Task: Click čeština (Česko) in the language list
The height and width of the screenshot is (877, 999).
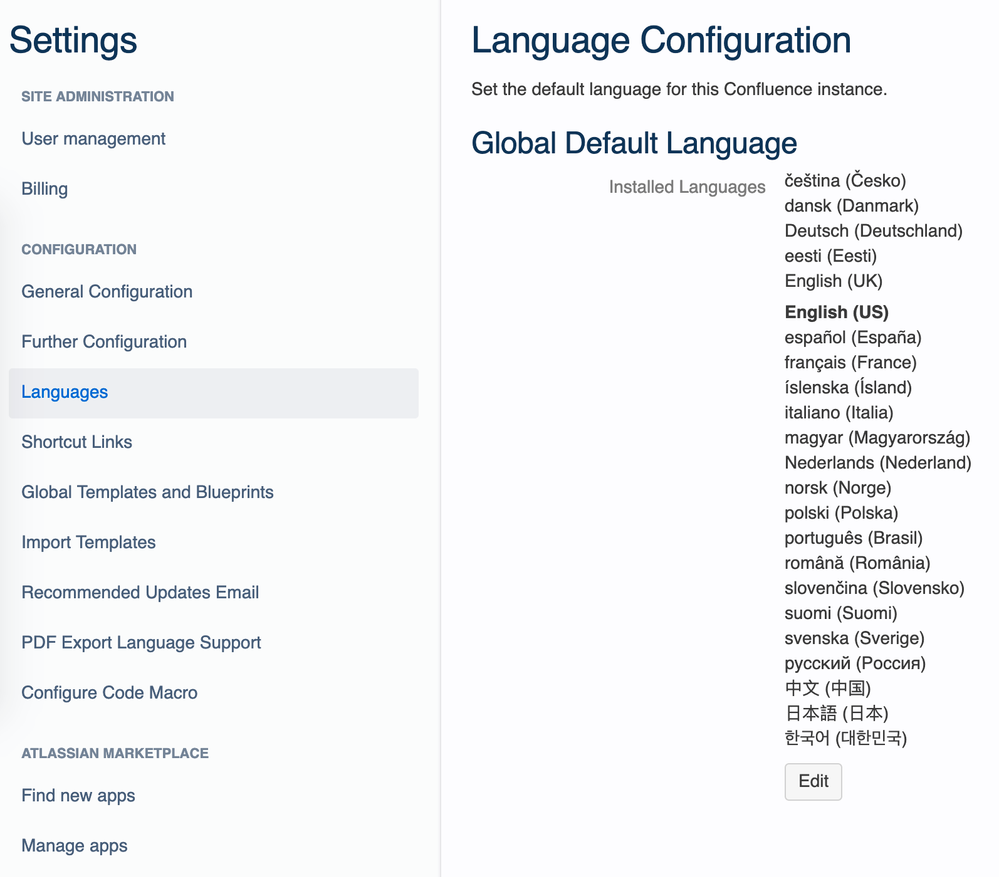Action: click(x=845, y=181)
